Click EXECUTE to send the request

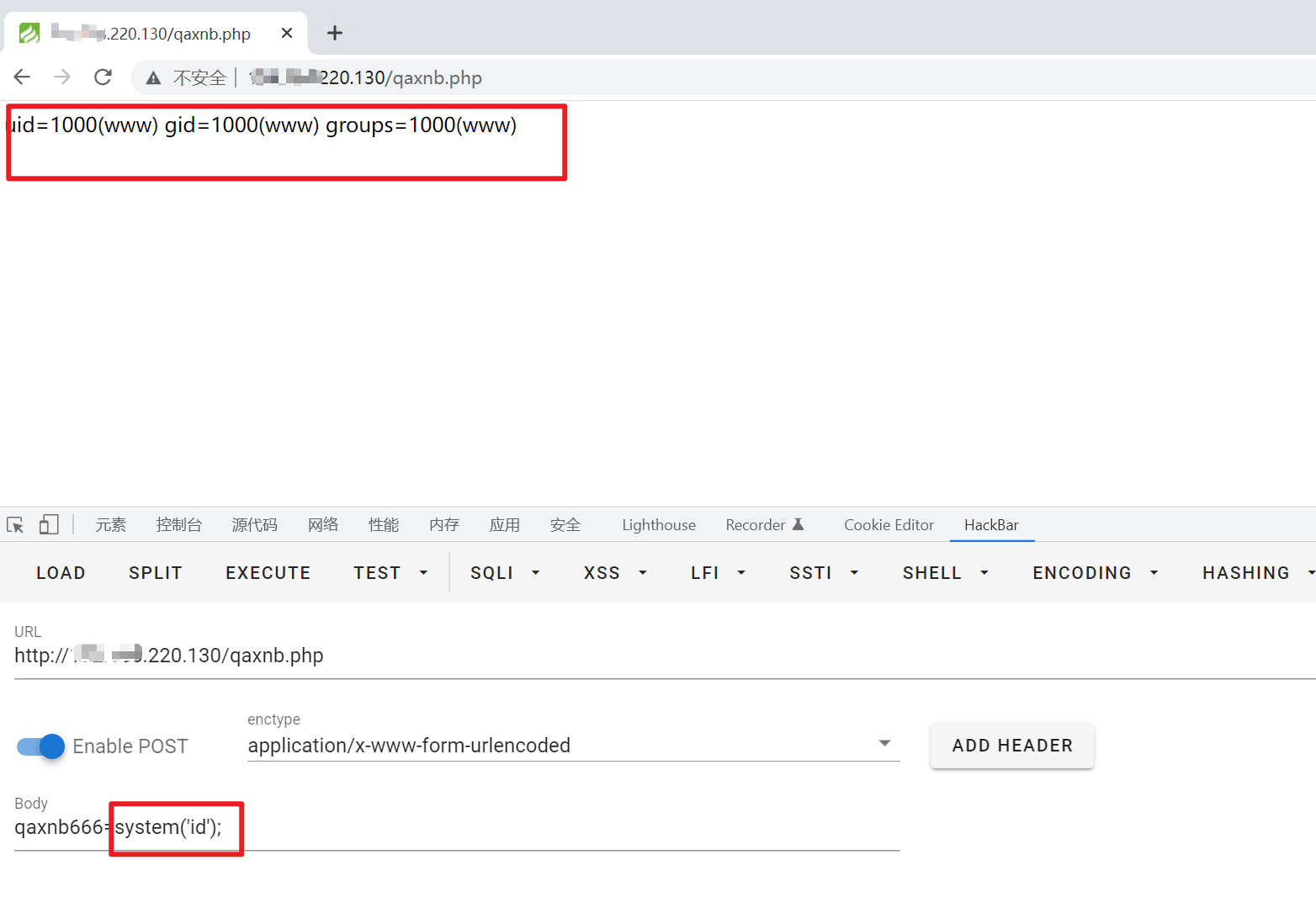(x=268, y=573)
